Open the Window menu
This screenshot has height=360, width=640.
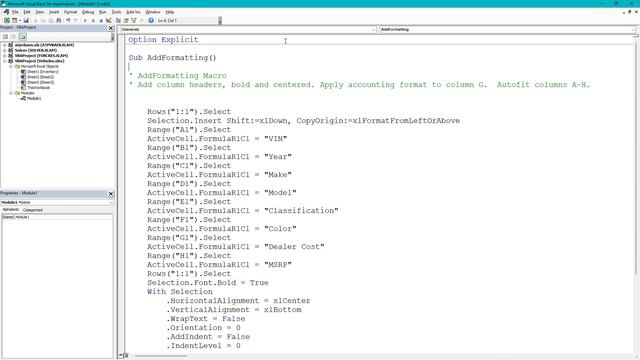coord(153,12)
